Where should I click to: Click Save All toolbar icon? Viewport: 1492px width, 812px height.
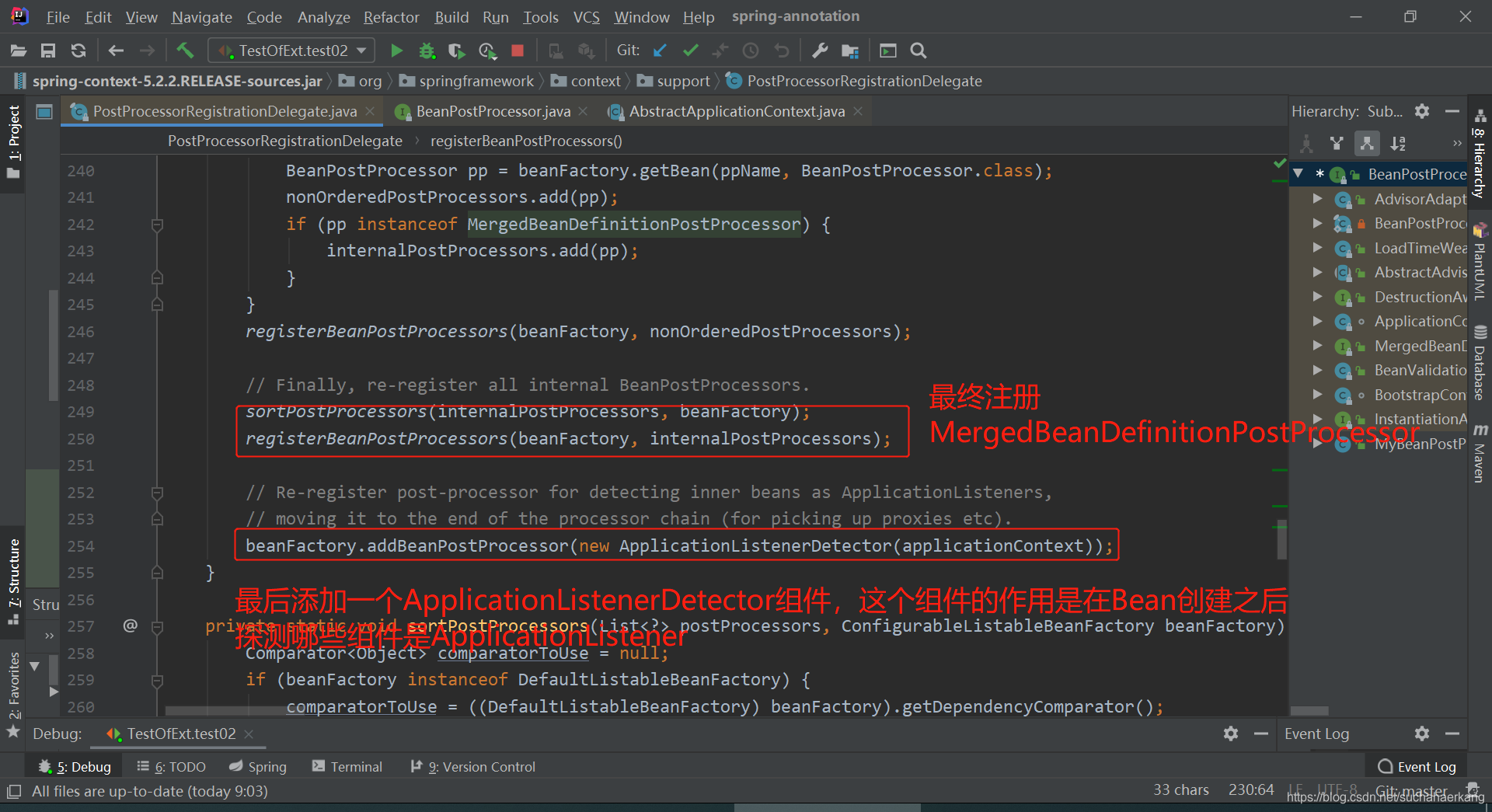tap(48, 51)
